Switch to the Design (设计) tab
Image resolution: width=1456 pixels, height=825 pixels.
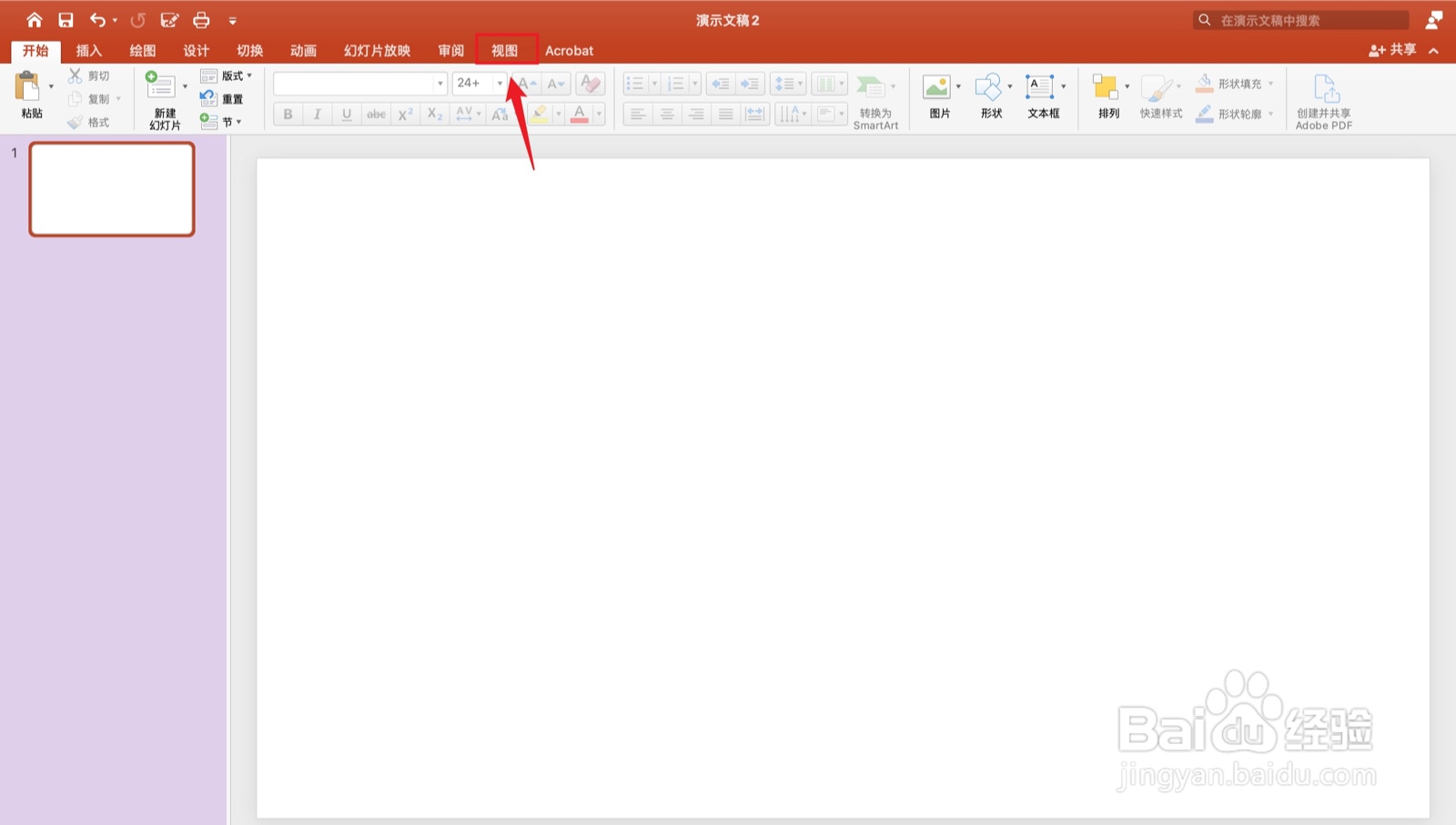[x=197, y=51]
